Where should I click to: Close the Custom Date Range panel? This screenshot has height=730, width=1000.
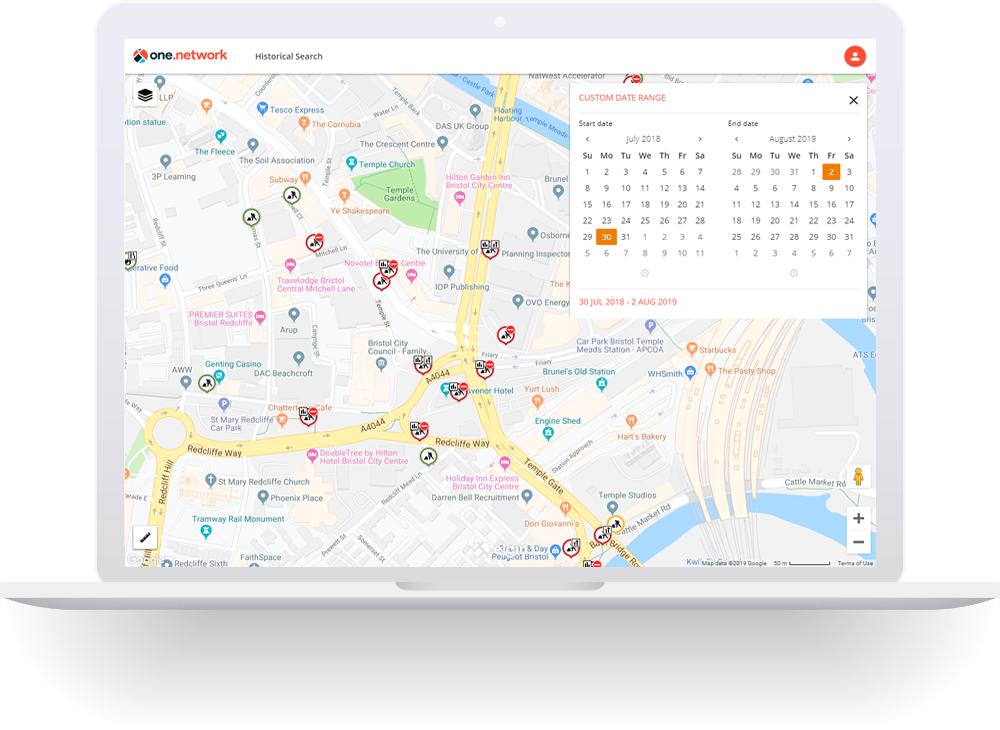click(x=853, y=100)
